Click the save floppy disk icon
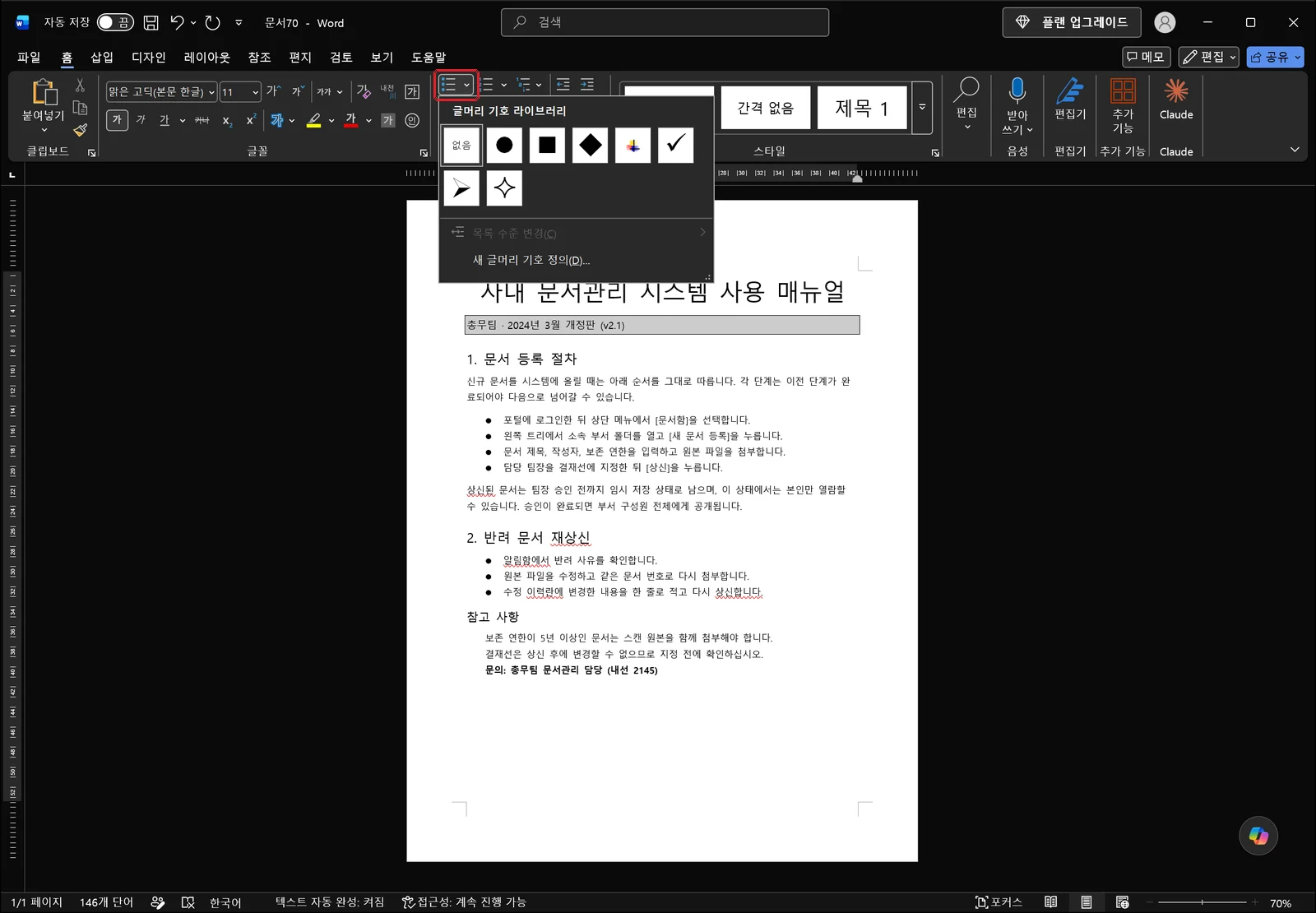Viewport: 1316px width, 913px height. point(151,22)
